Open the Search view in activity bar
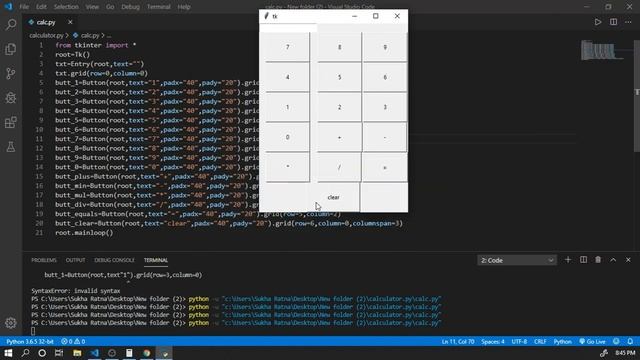Image resolution: width=640 pixels, height=360 pixels. (11, 24)
